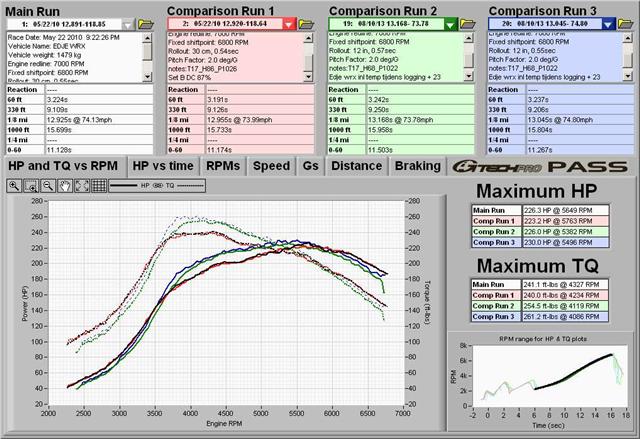This screenshot has height=439, width=640.
Task: Click Vehicle Name: EDJE WRX line in Main Run info
Action: pos(47,46)
